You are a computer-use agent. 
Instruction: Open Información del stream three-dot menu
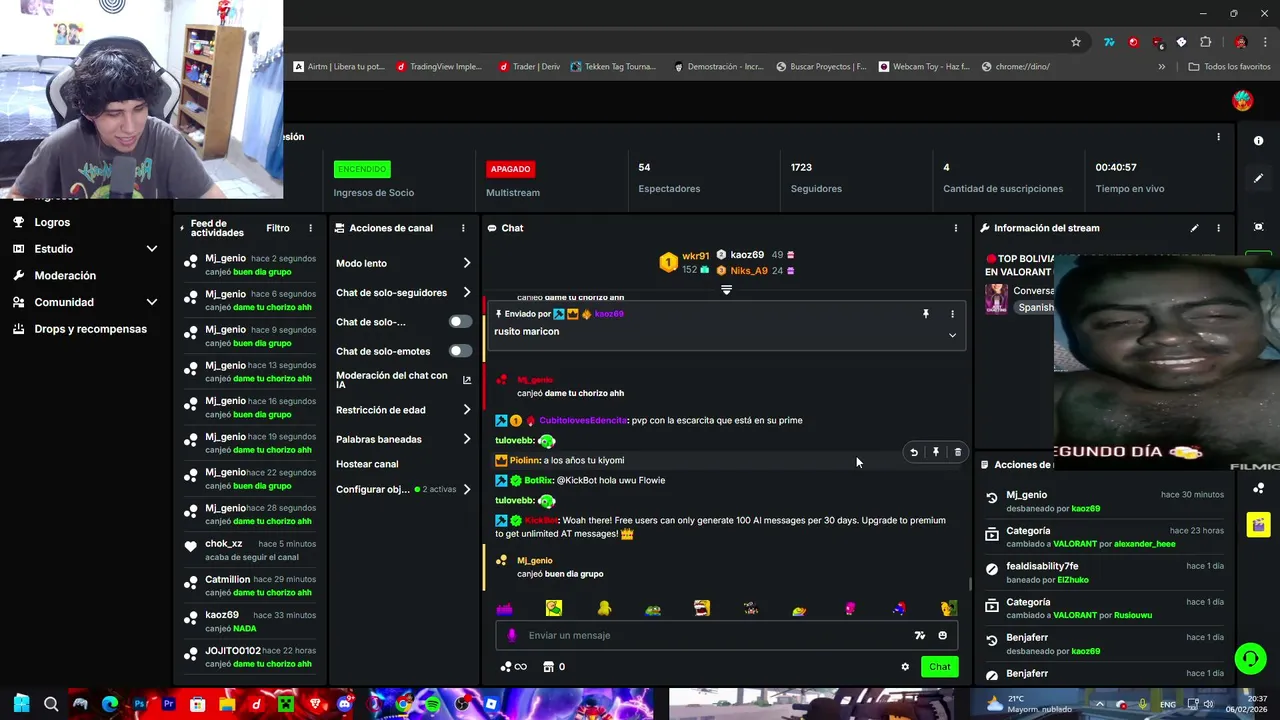point(1218,228)
